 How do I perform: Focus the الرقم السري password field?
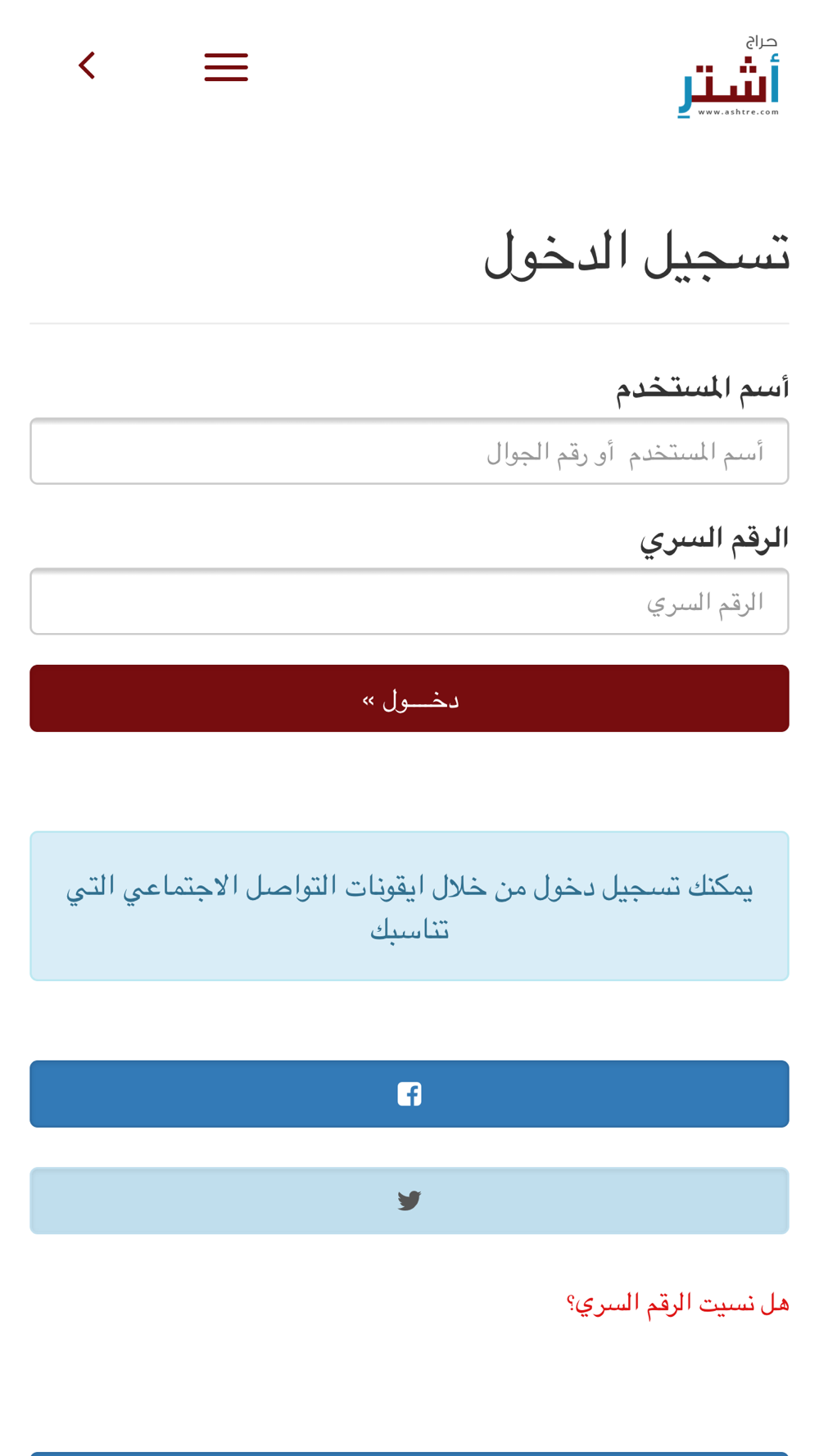[409, 601]
